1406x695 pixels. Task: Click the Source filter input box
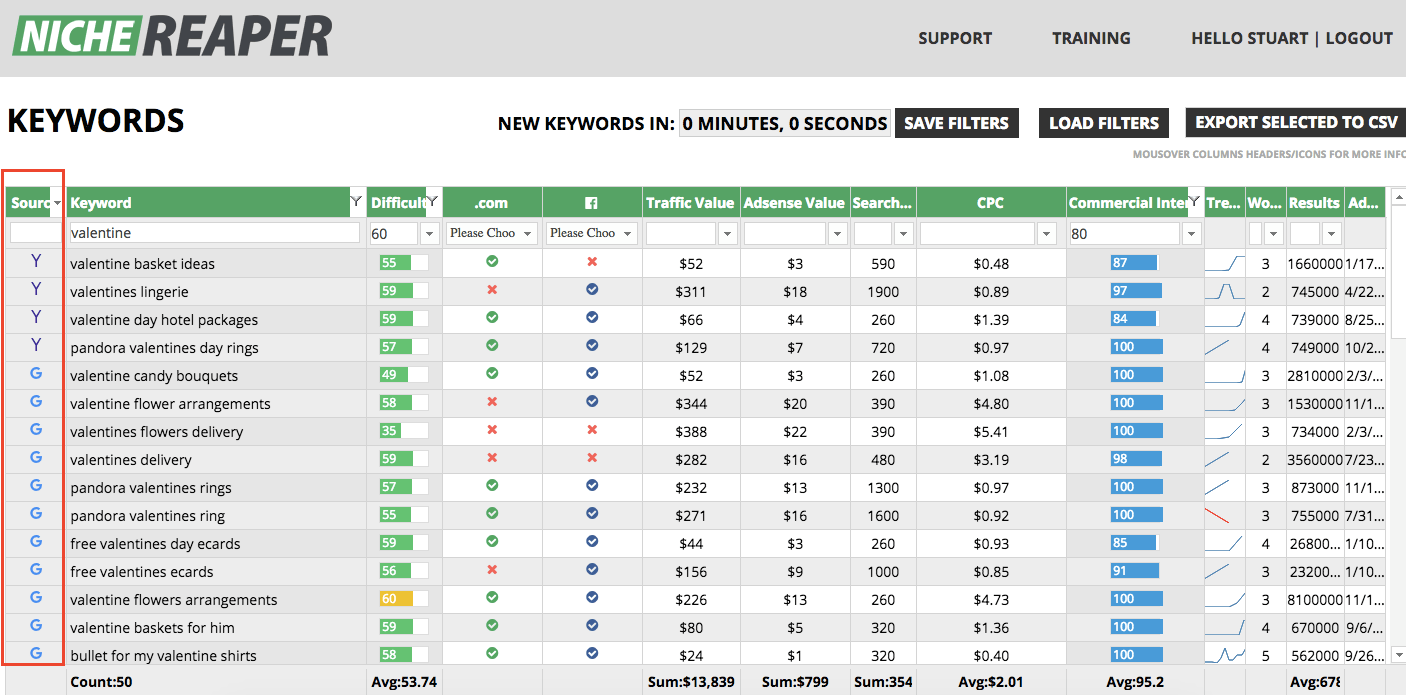tap(35, 233)
